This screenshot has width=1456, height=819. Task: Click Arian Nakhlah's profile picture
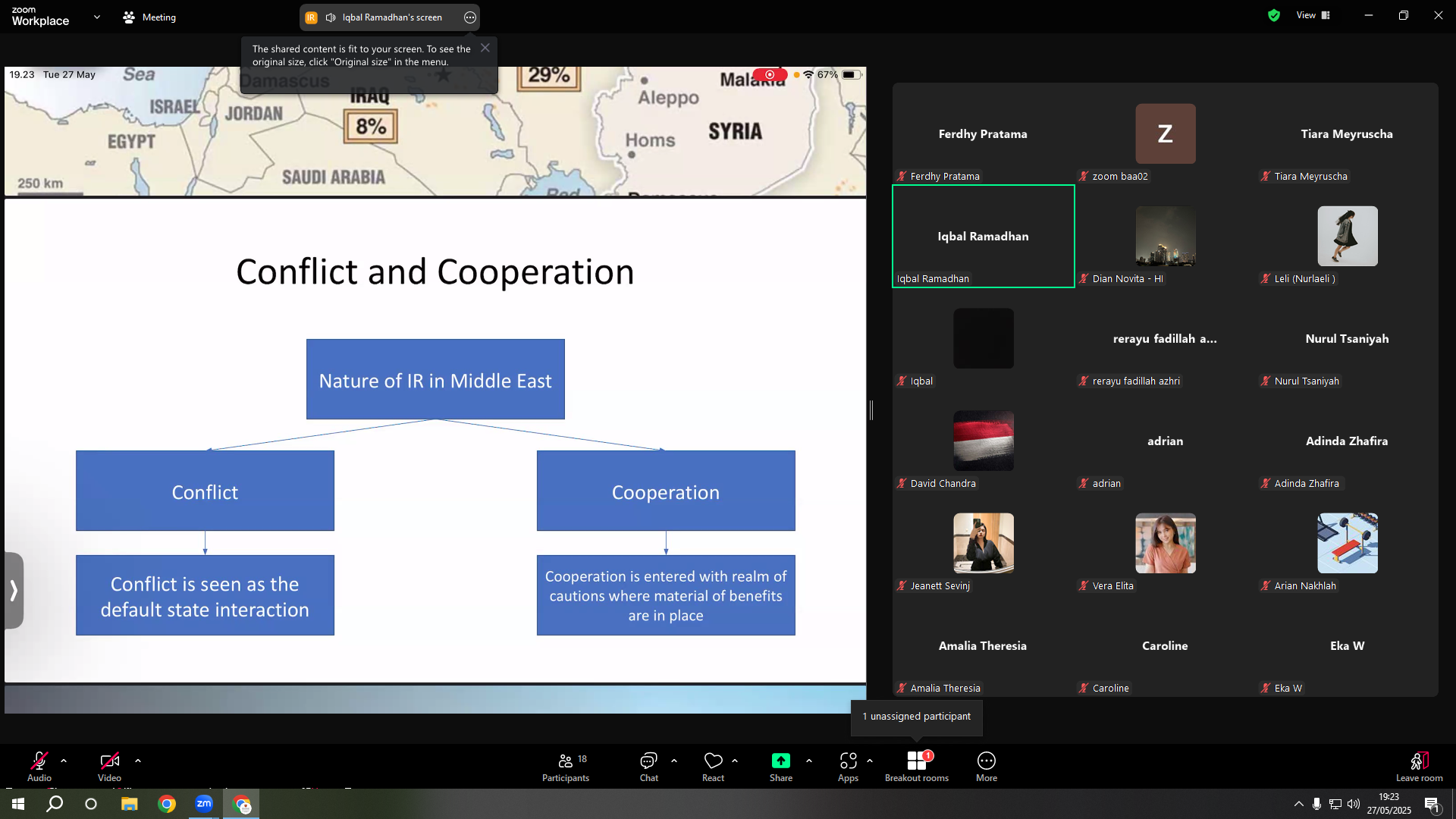[x=1348, y=543]
